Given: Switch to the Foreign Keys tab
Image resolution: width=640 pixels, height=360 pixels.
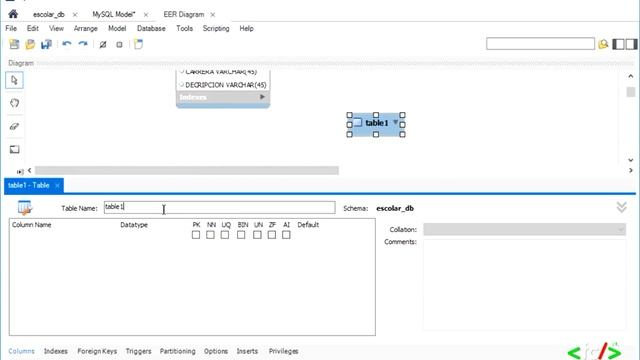Looking at the screenshot, I should (x=97, y=351).
